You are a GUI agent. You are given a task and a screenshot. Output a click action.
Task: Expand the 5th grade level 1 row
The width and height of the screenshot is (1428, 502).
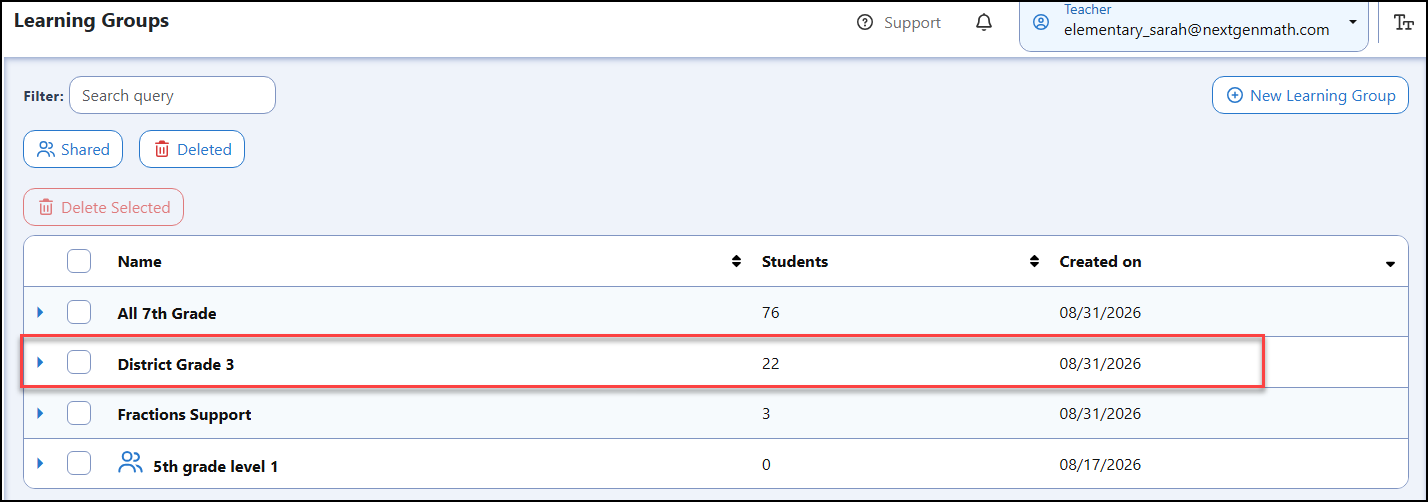[41, 463]
